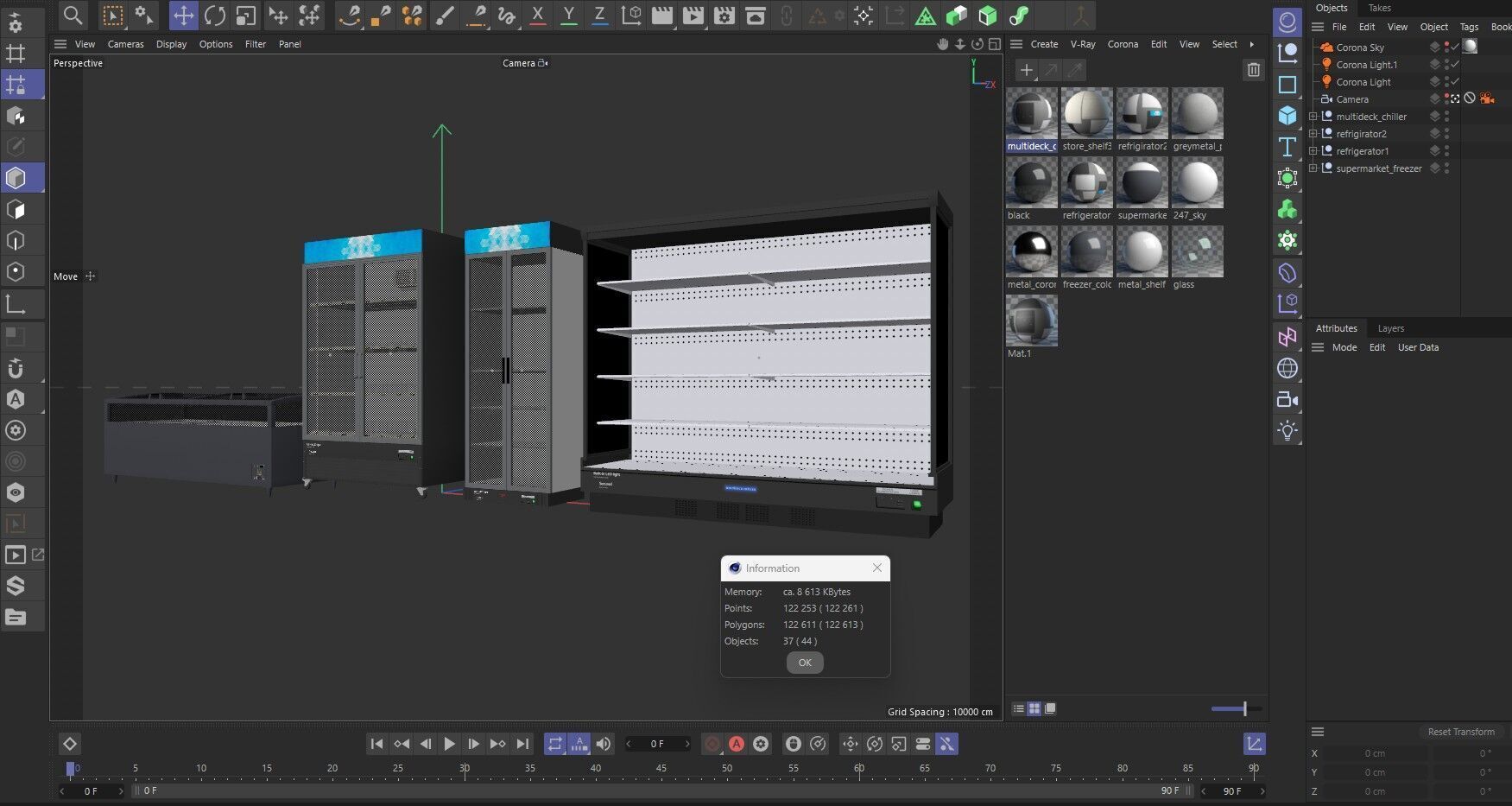Open the floor/sky globe icon
The height and width of the screenshot is (806, 1512).
1287,368
